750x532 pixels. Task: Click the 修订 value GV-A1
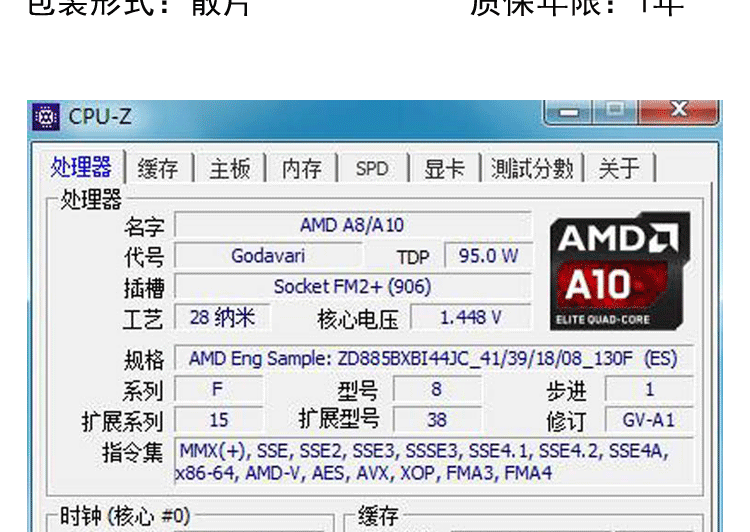pos(649,420)
